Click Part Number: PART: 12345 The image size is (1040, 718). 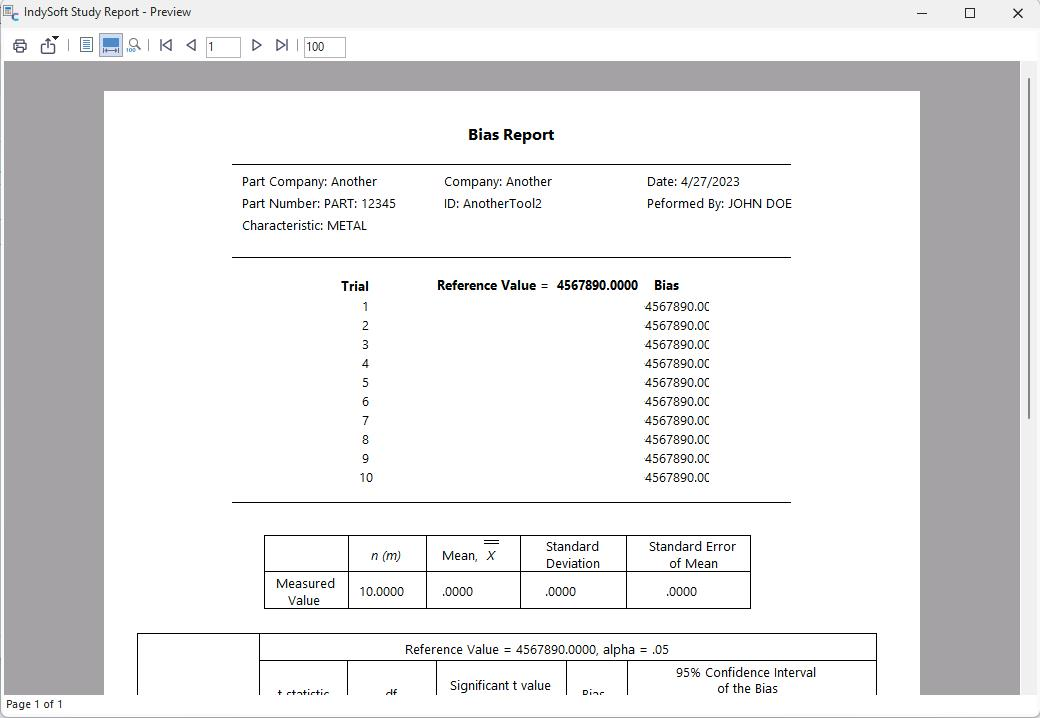point(318,204)
